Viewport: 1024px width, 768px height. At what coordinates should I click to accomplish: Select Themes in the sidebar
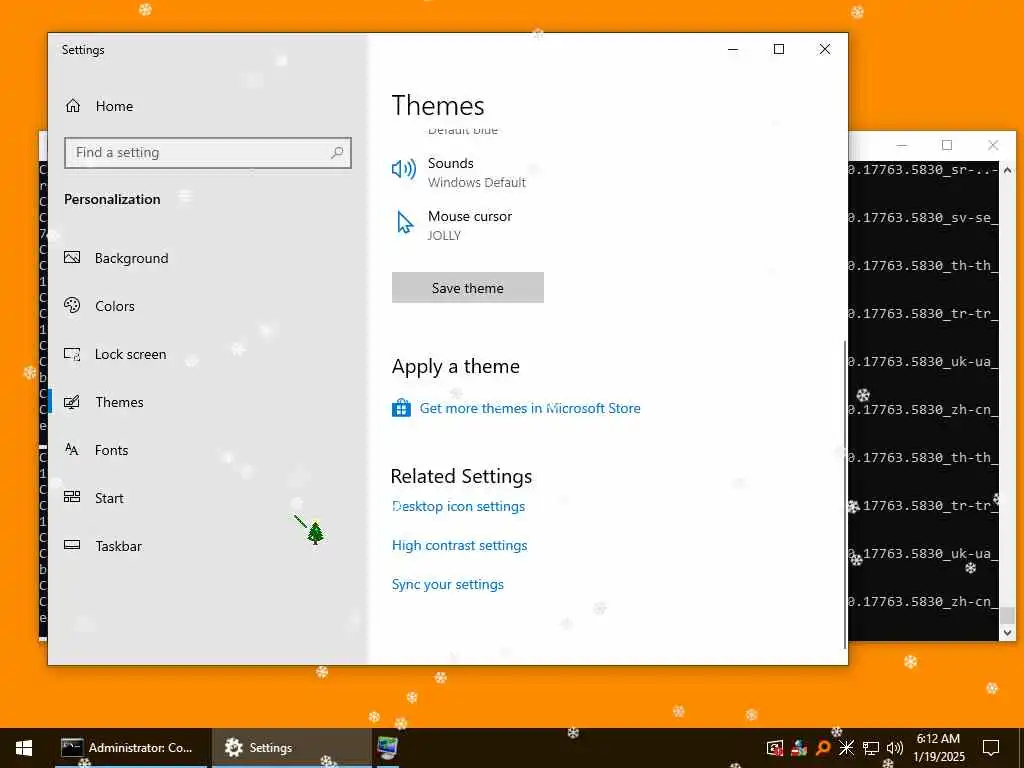tap(120, 402)
